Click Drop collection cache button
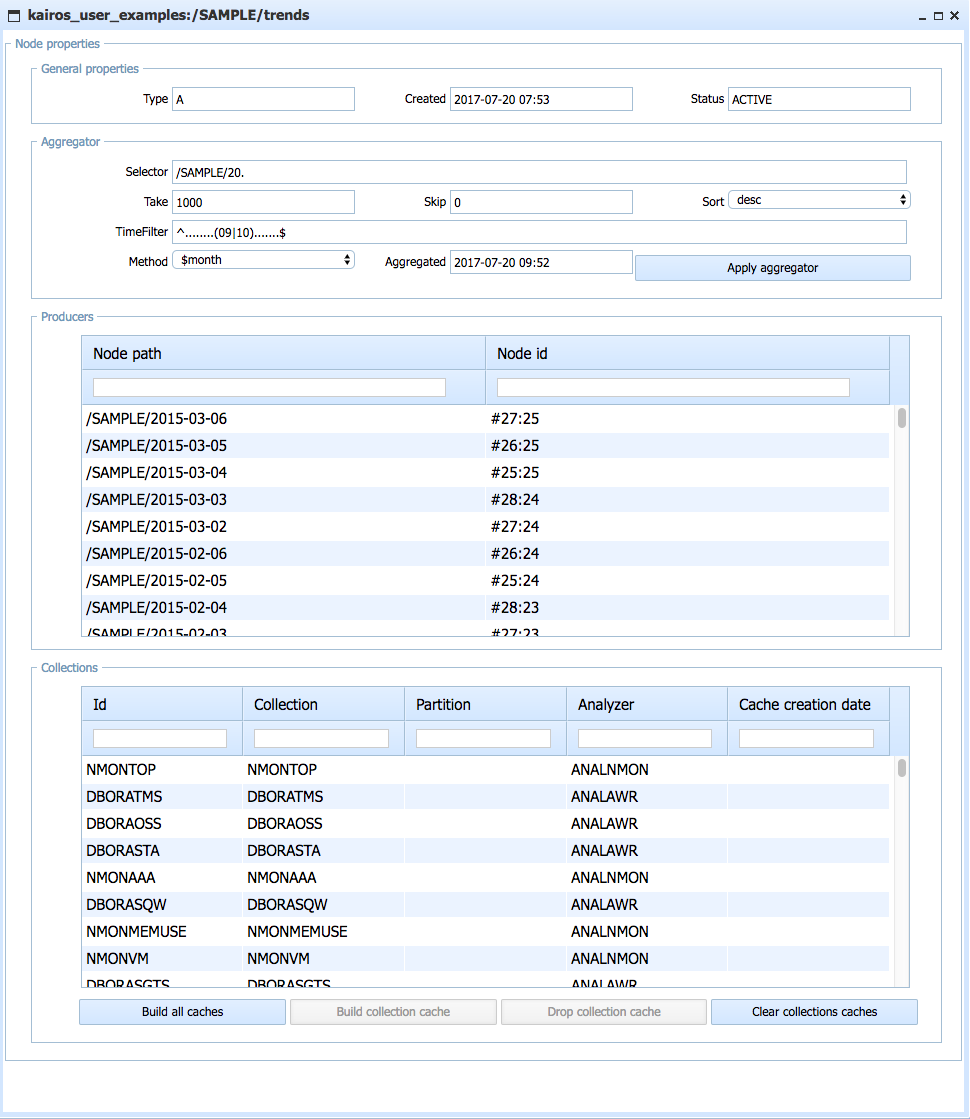 tap(604, 1012)
